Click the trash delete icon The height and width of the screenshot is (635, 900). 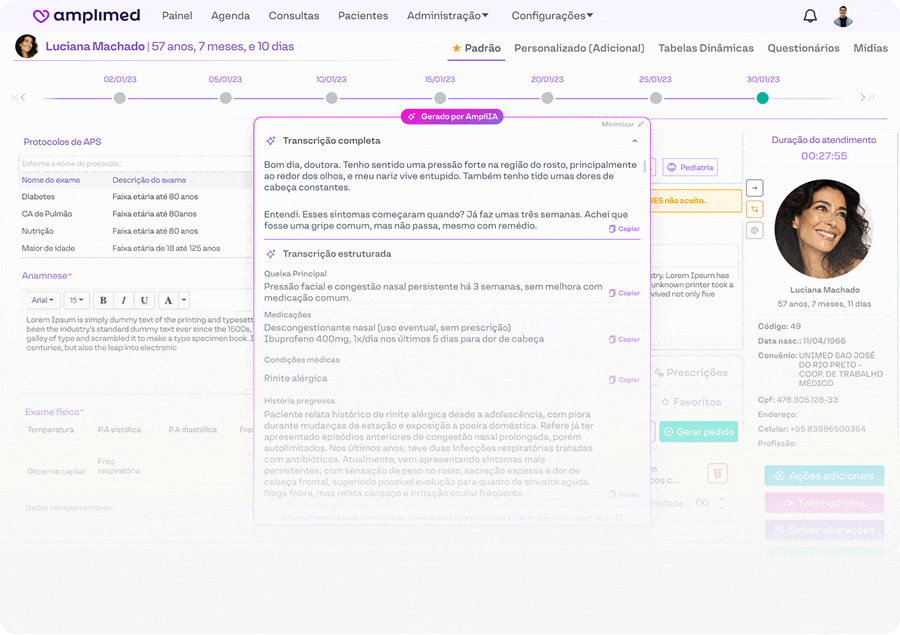[716, 472]
